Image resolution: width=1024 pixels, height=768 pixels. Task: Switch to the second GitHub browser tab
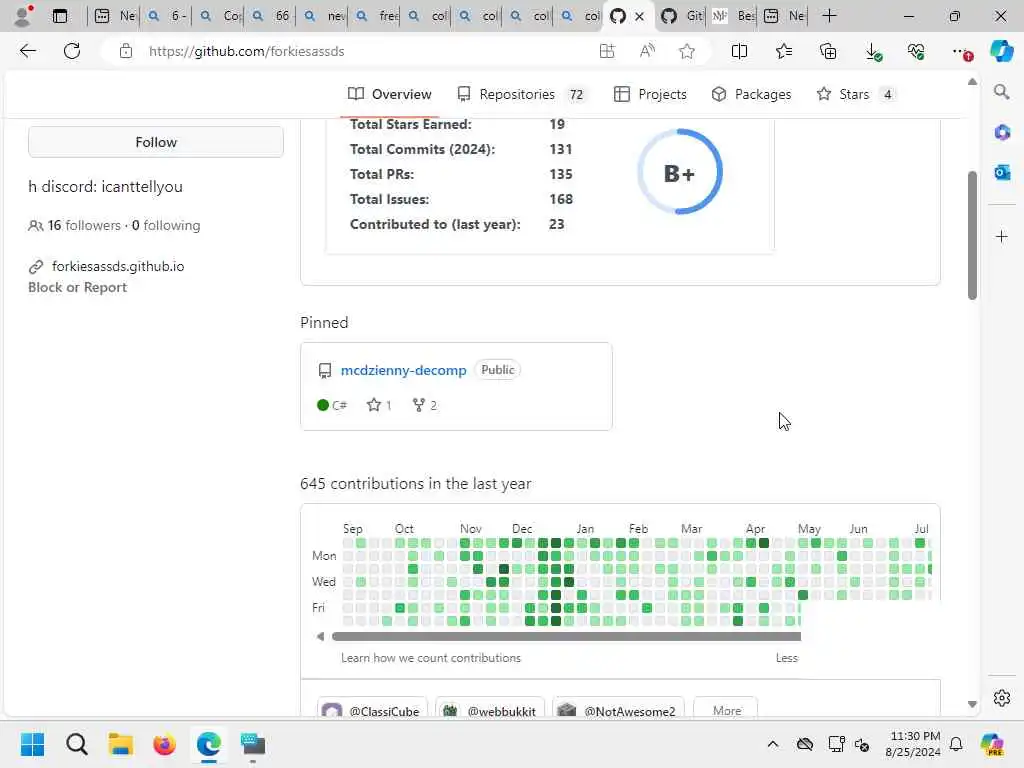pos(681,16)
